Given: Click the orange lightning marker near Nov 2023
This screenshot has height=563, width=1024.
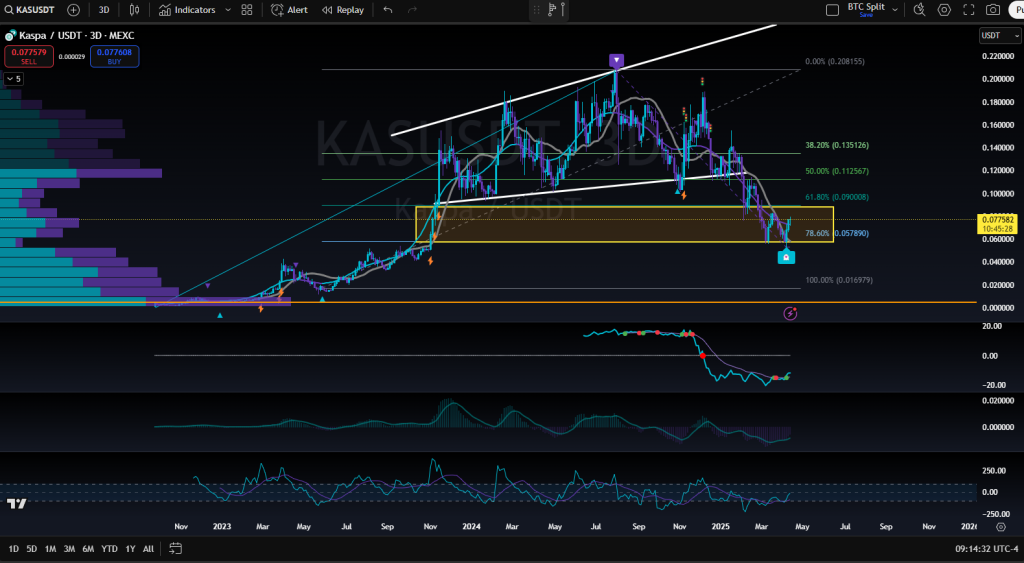Looking at the screenshot, I should 430,261.
